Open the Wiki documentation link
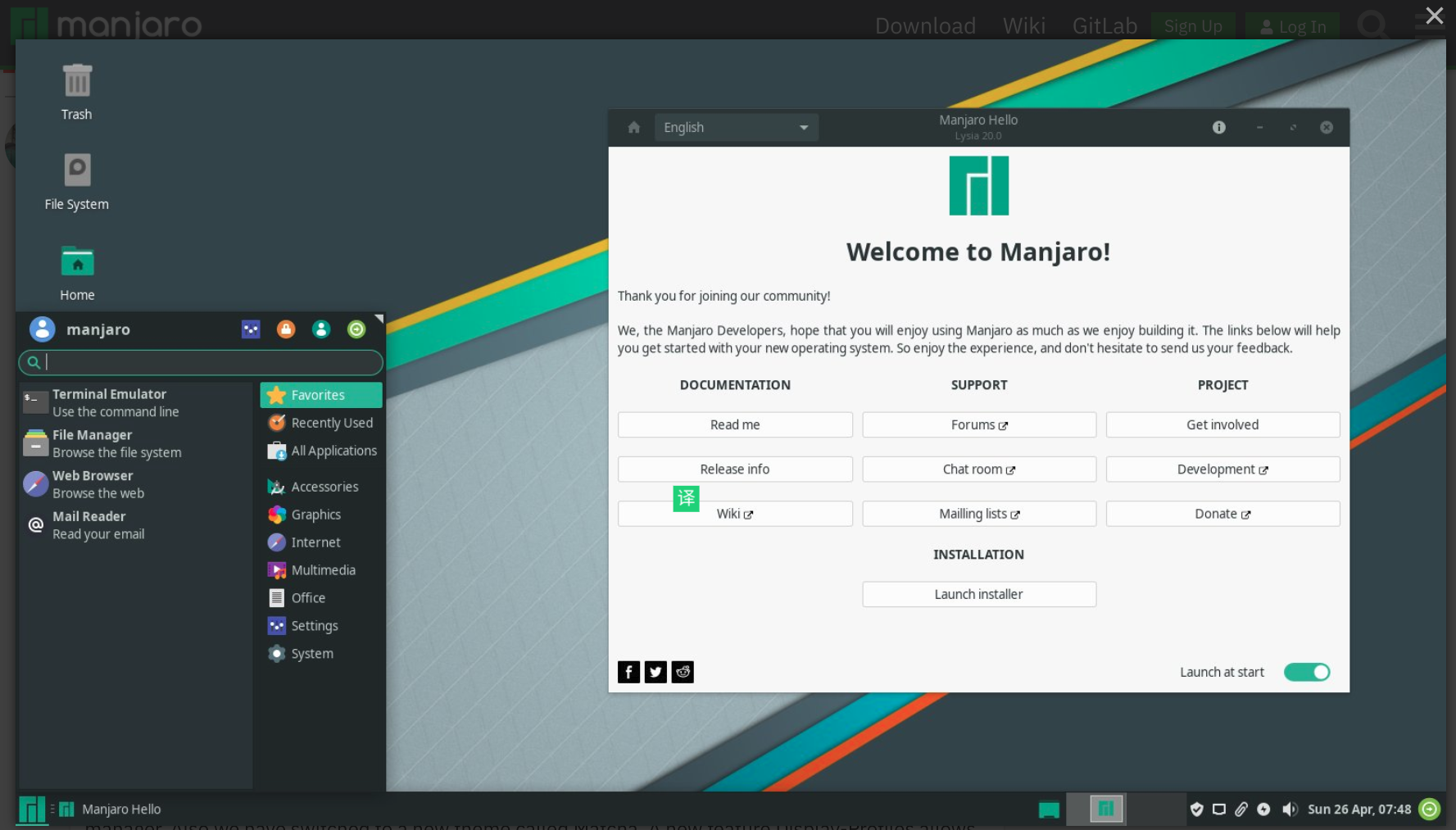 point(735,514)
